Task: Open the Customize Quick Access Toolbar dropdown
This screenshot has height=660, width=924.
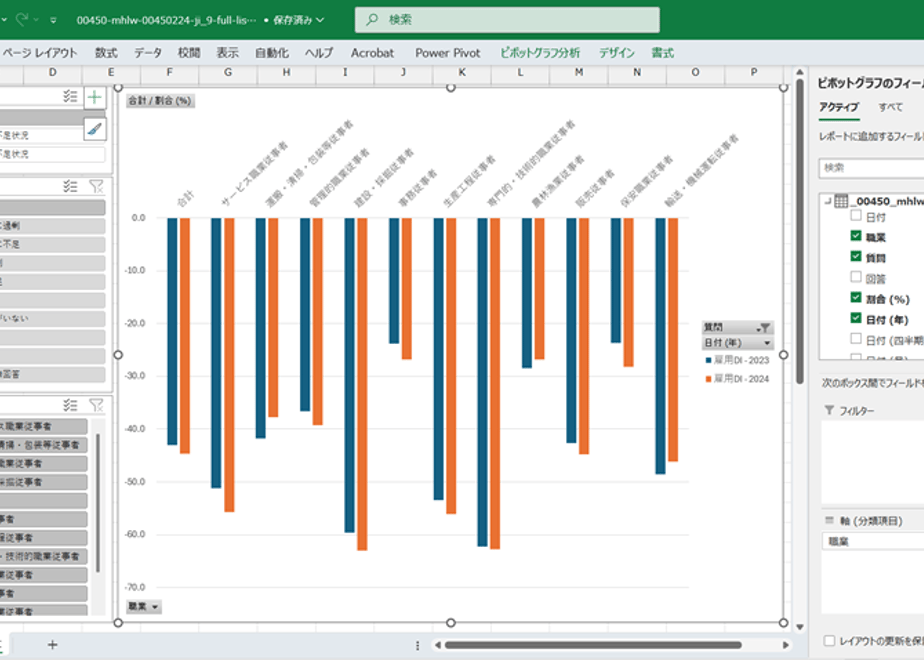Action: [53, 20]
